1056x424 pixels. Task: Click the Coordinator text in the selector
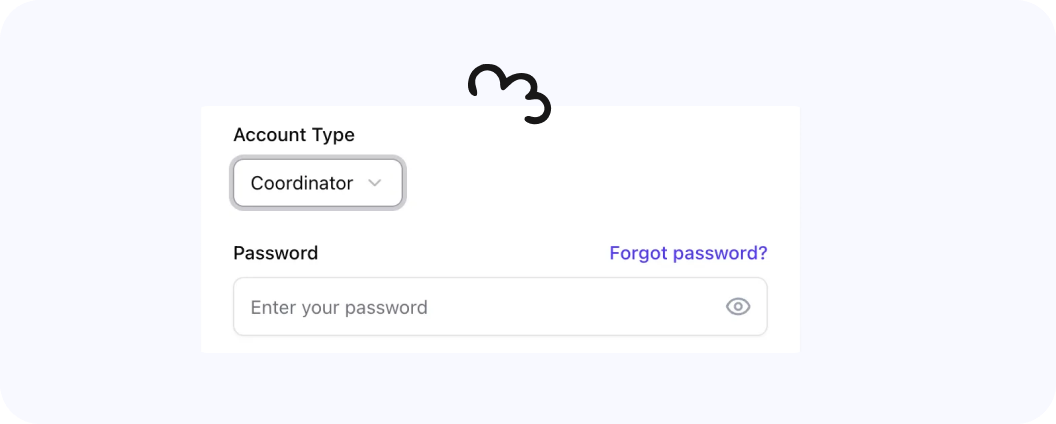(301, 184)
